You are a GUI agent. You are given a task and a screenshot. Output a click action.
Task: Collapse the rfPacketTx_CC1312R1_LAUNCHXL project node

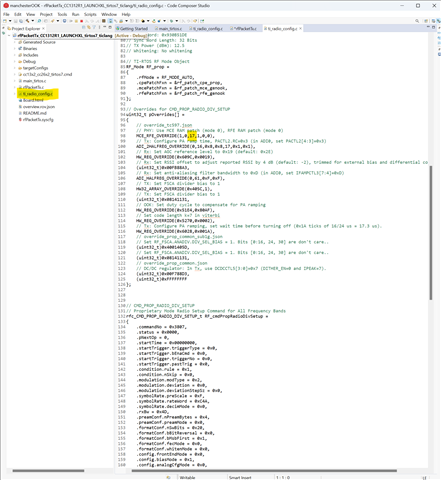tap(9, 35)
